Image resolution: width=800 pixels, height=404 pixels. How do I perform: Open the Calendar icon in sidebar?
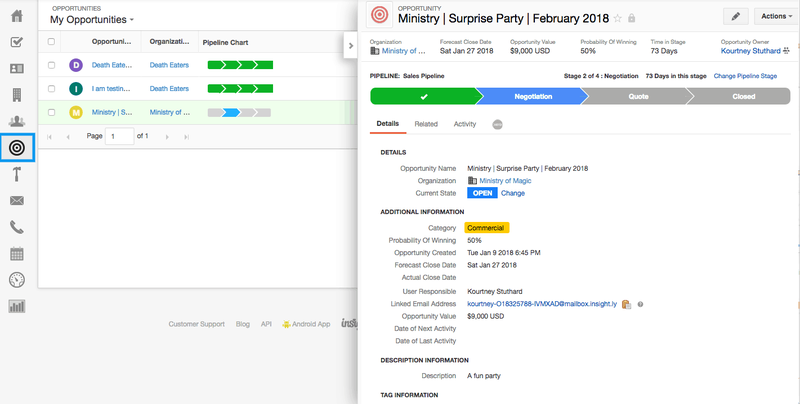(x=17, y=254)
